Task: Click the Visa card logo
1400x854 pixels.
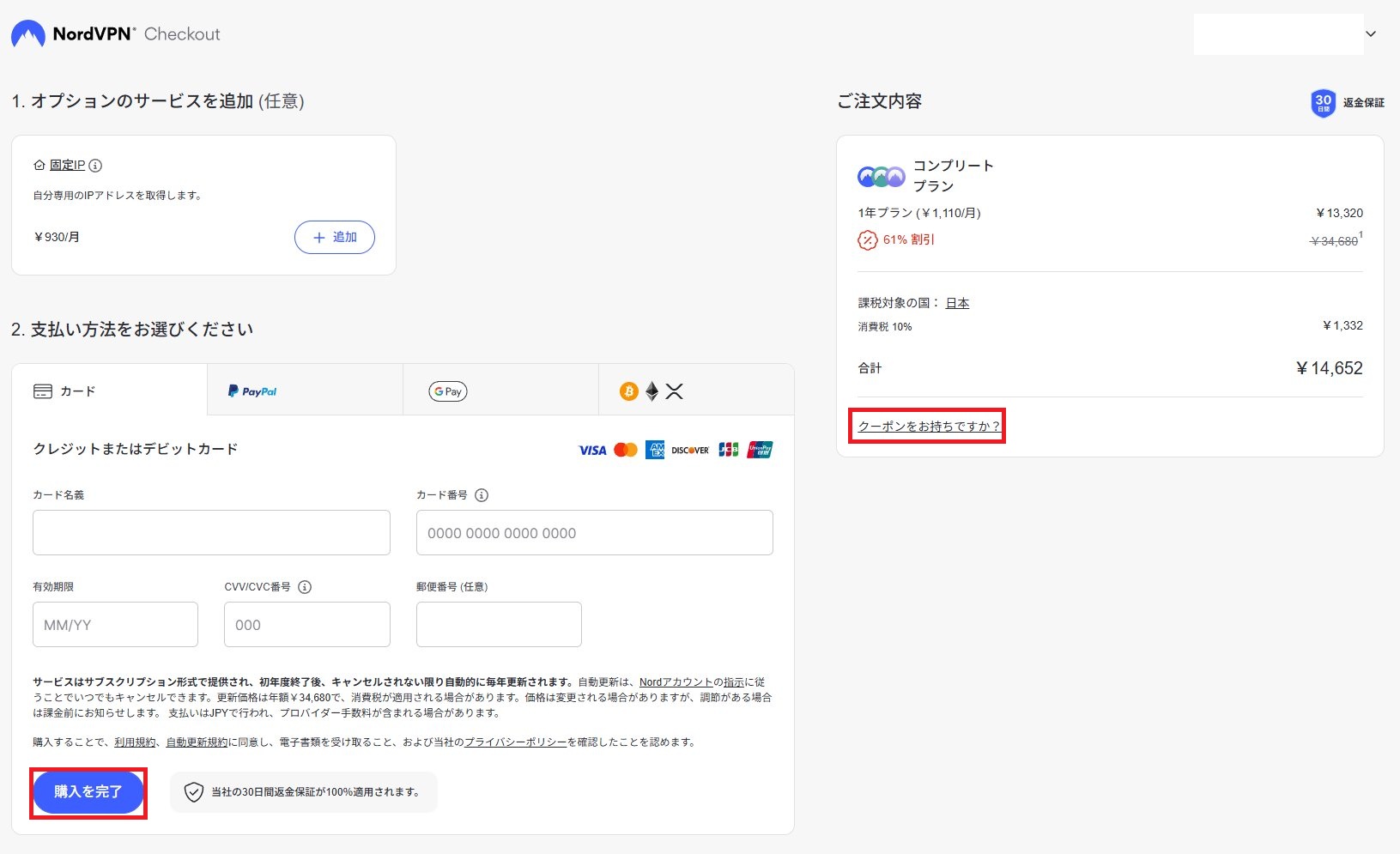Action: click(592, 451)
